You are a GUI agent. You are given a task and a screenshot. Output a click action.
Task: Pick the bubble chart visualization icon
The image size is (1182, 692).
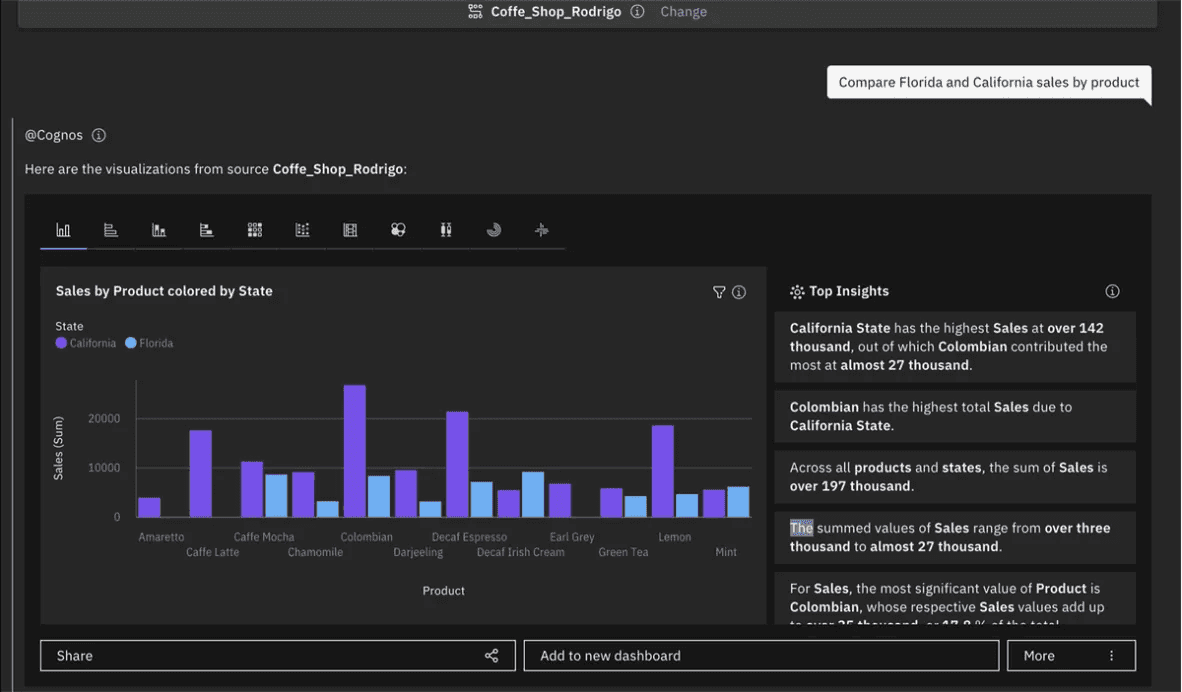[398, 230]
